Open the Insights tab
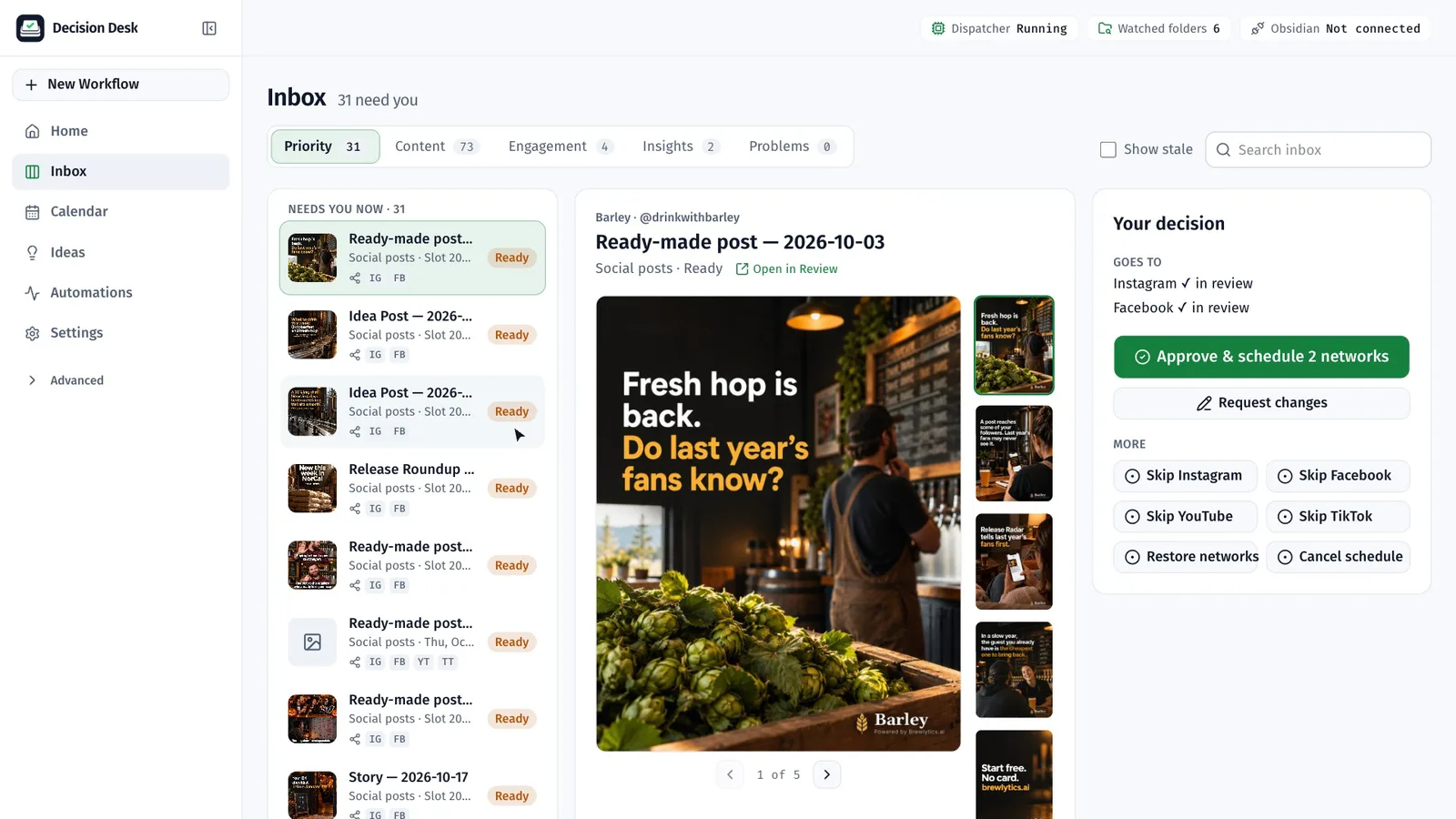The image size is (1456, 819). (681, 147)
